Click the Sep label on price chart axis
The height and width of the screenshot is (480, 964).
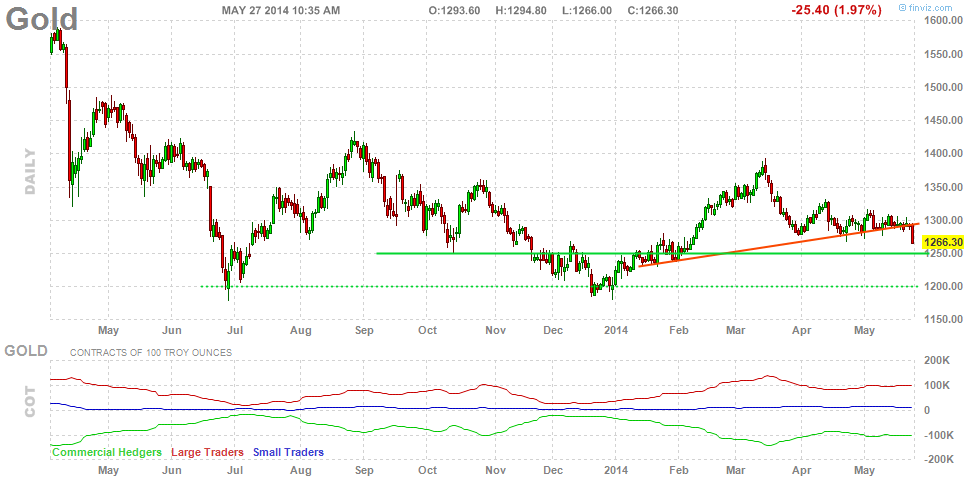pos(365,331)
